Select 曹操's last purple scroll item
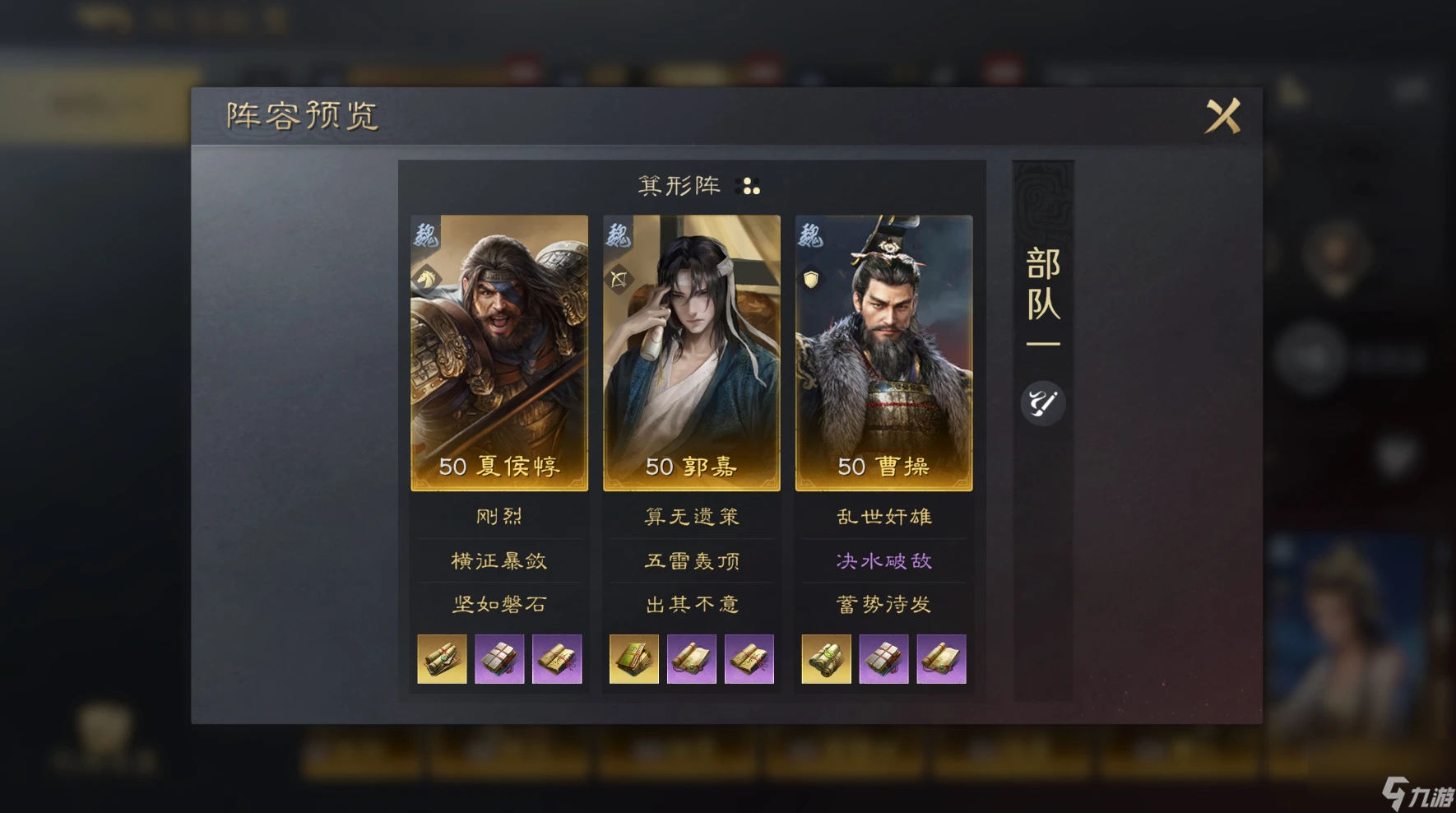 942,659
